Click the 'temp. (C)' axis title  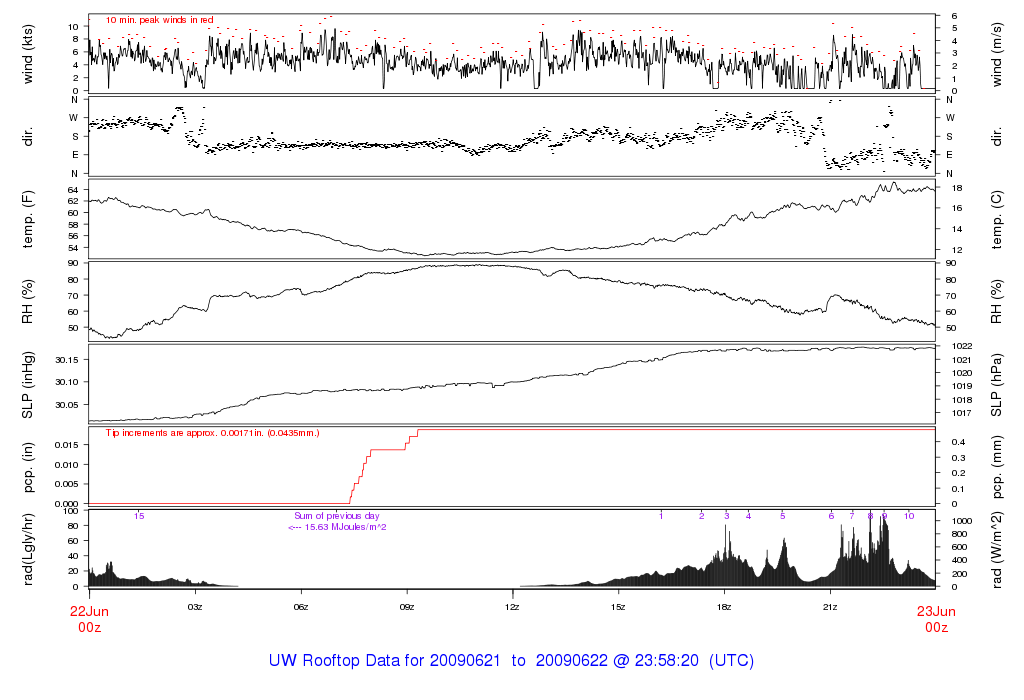pyautogui.click(x=997, y=219)
